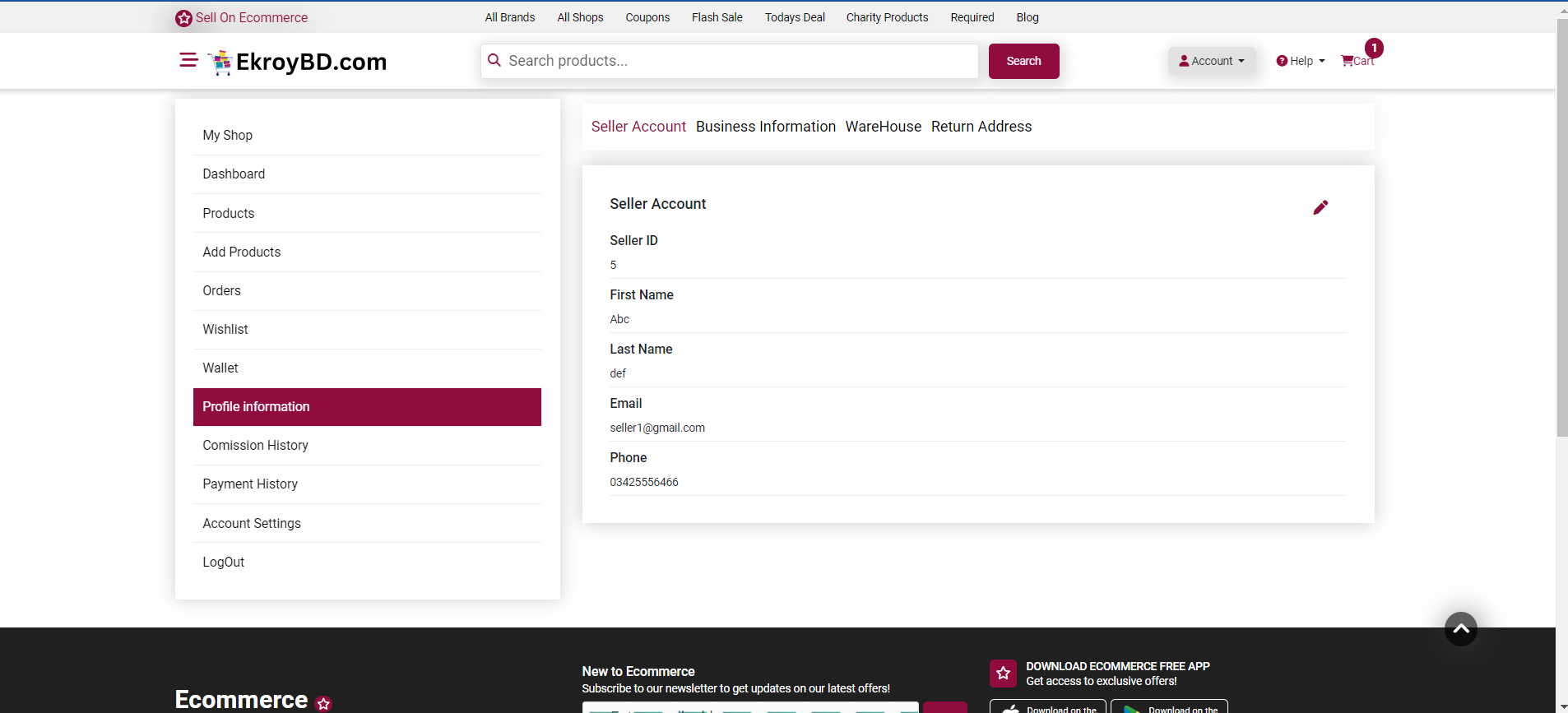Select the Return Address tab

point(981,127)
